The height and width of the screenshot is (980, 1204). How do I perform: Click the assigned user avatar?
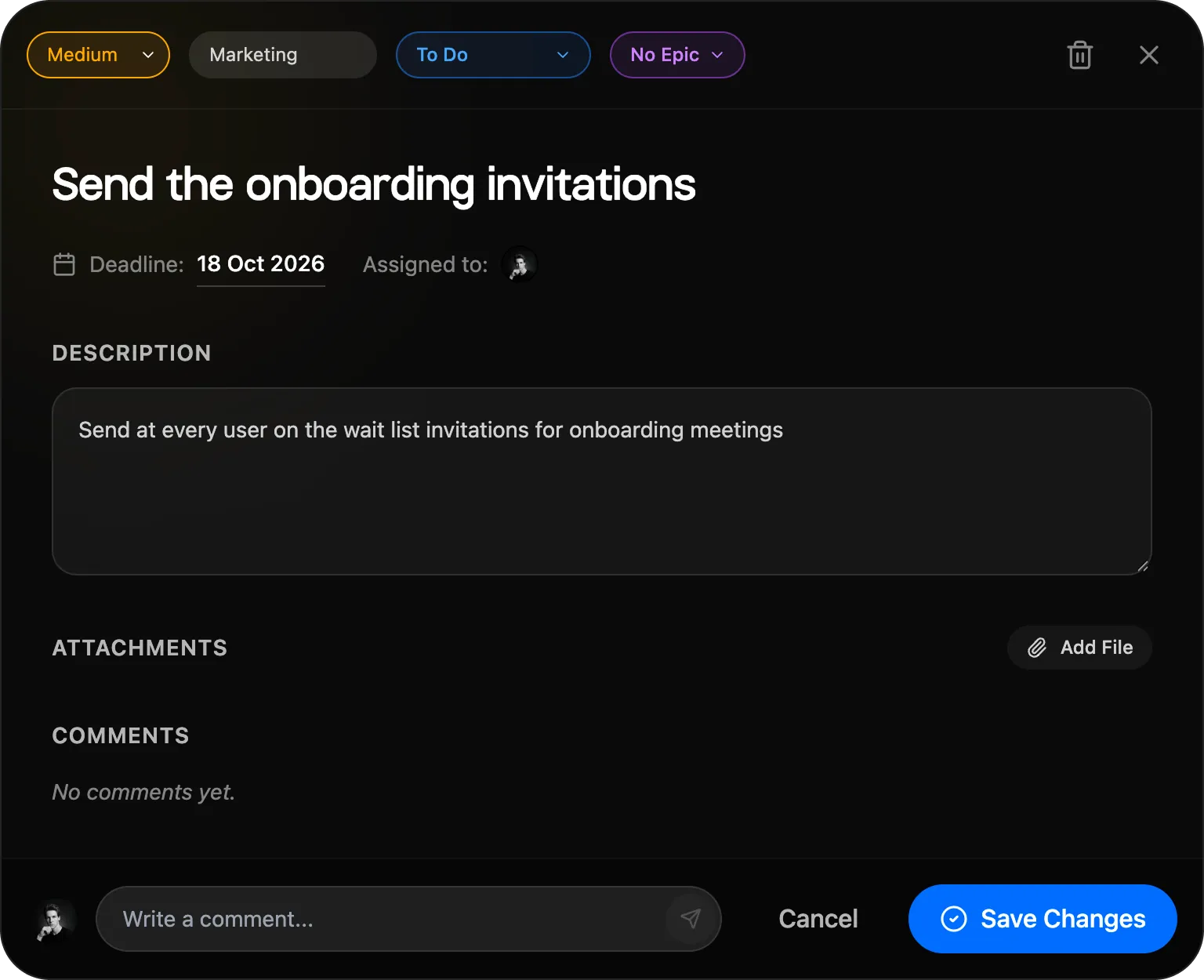tap(519, 264)
